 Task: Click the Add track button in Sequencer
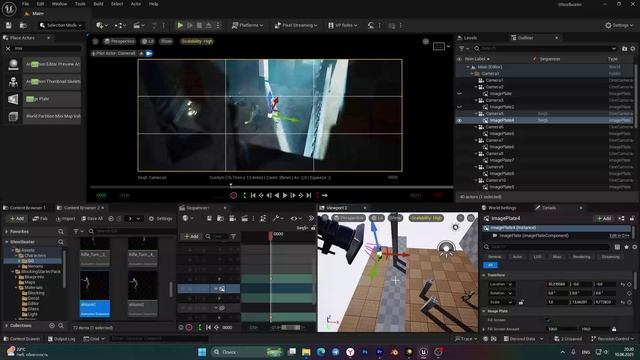(x=191, y=236)
